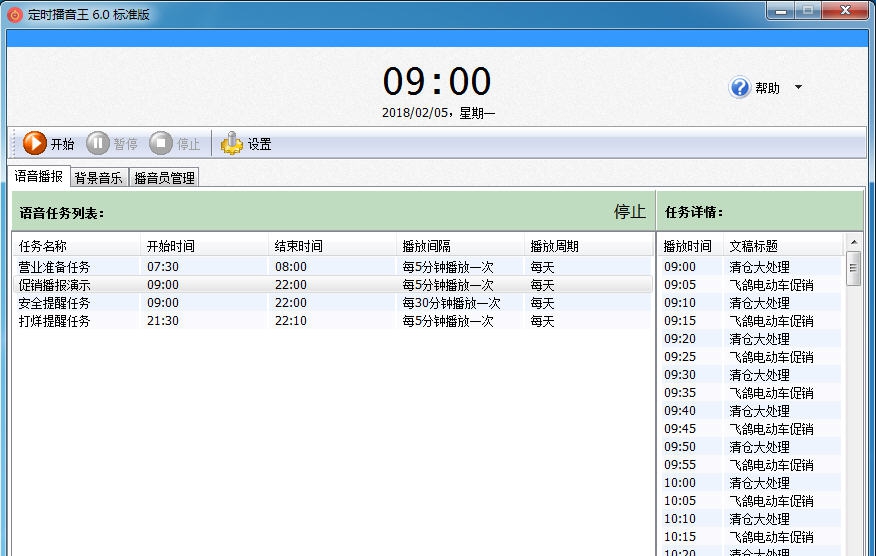This screenshot has height=556, width=876.
Task: Switch to the 语音播报 tab
Action: point(39,176)
